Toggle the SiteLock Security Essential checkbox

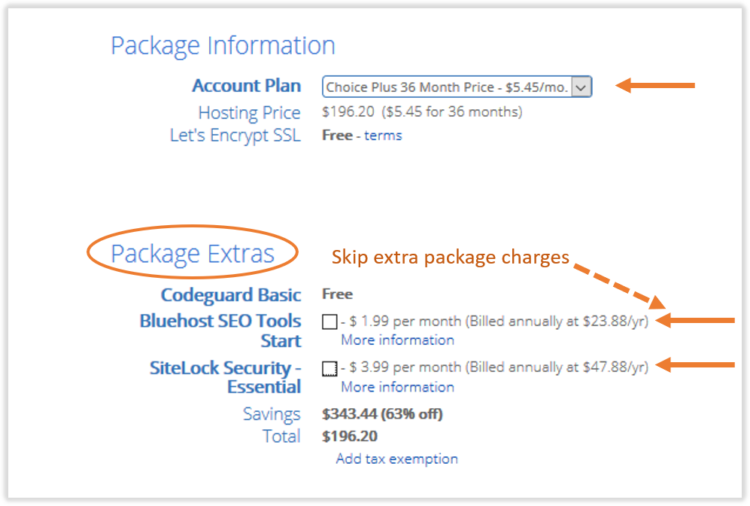[x=330, y=368]
